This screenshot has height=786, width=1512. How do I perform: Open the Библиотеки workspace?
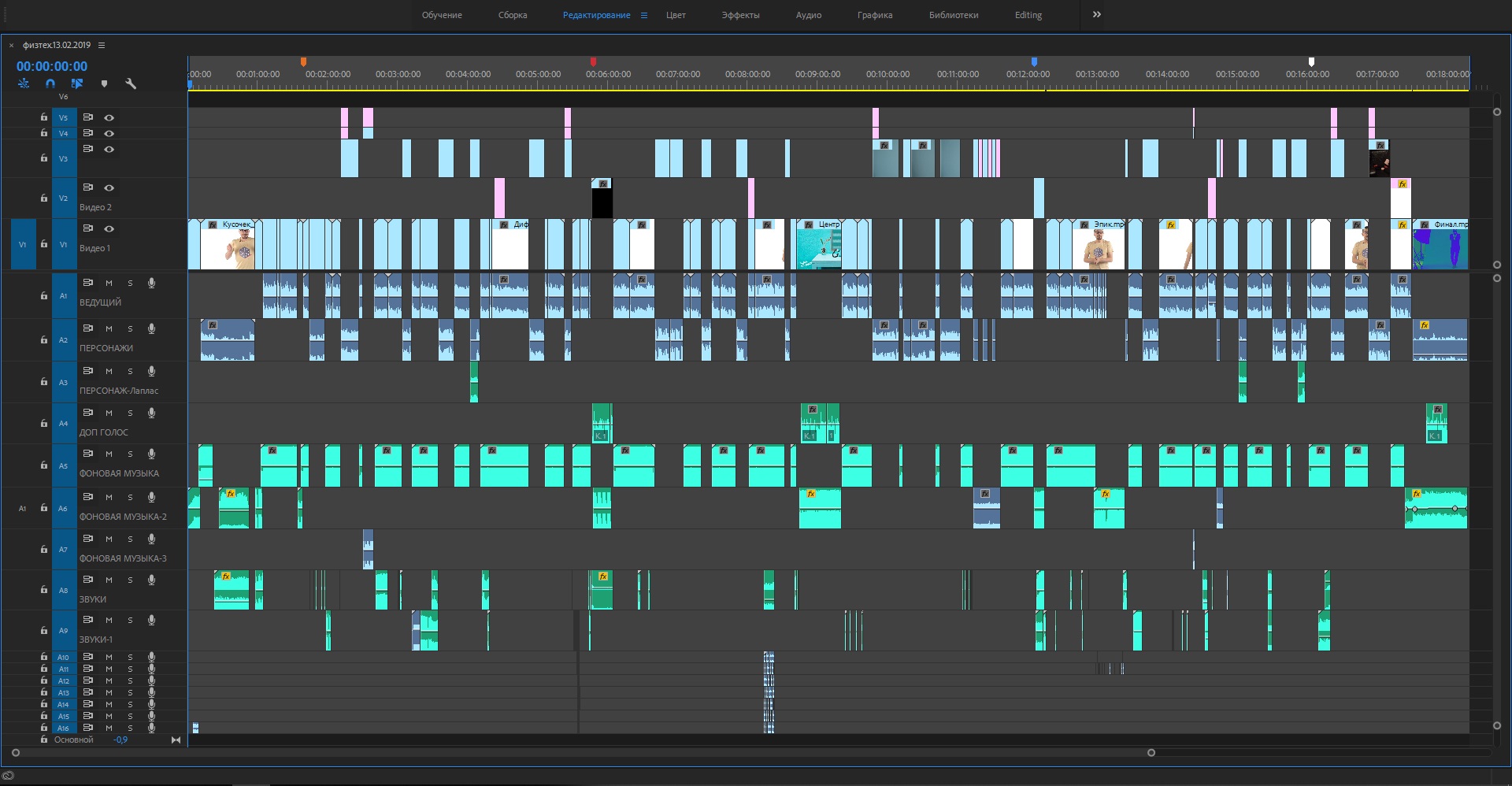(954, 15)
